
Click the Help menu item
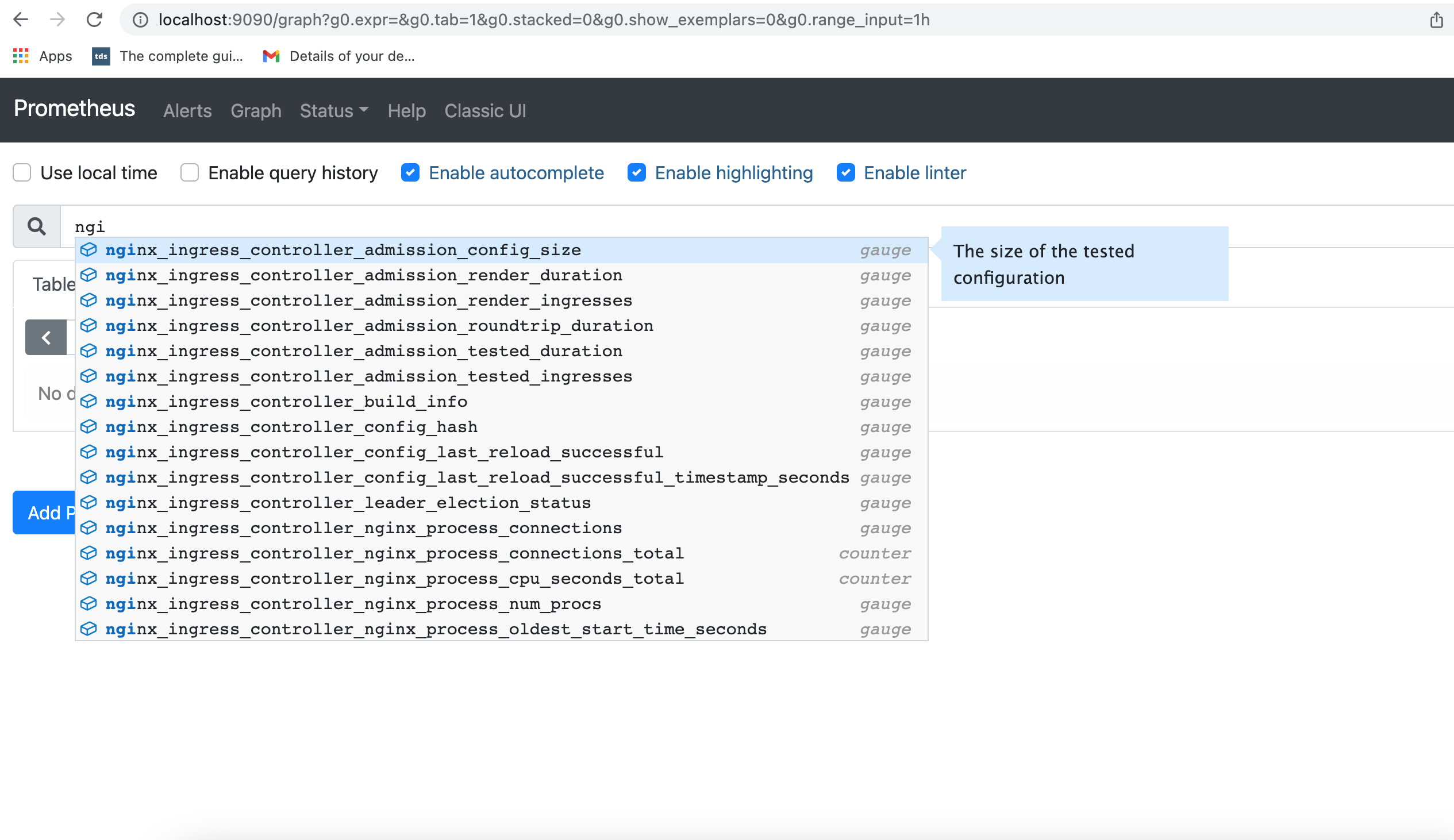point(407,111)
